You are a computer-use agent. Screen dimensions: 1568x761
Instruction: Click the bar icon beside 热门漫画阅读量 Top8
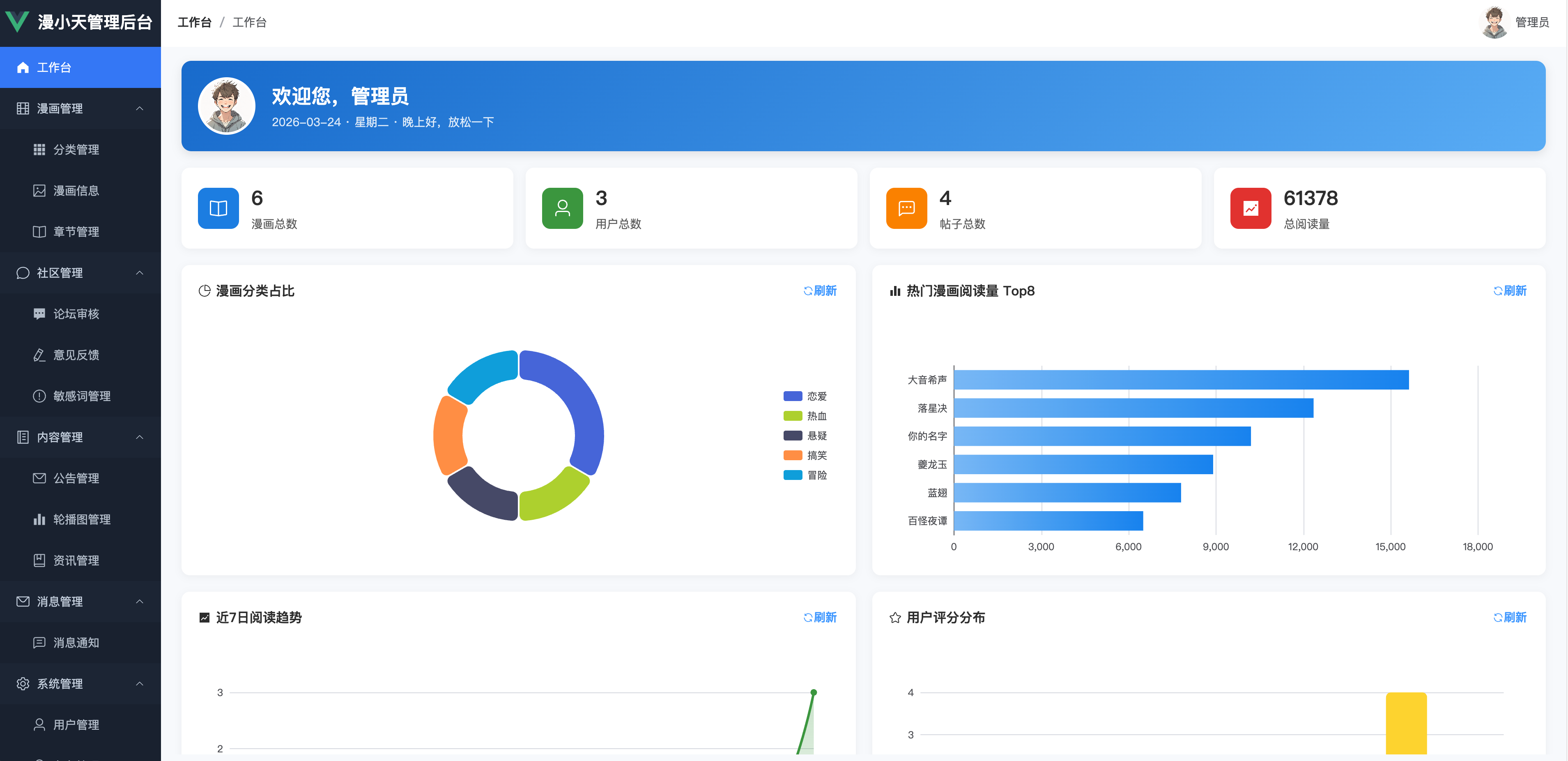[x=895, y=291]
